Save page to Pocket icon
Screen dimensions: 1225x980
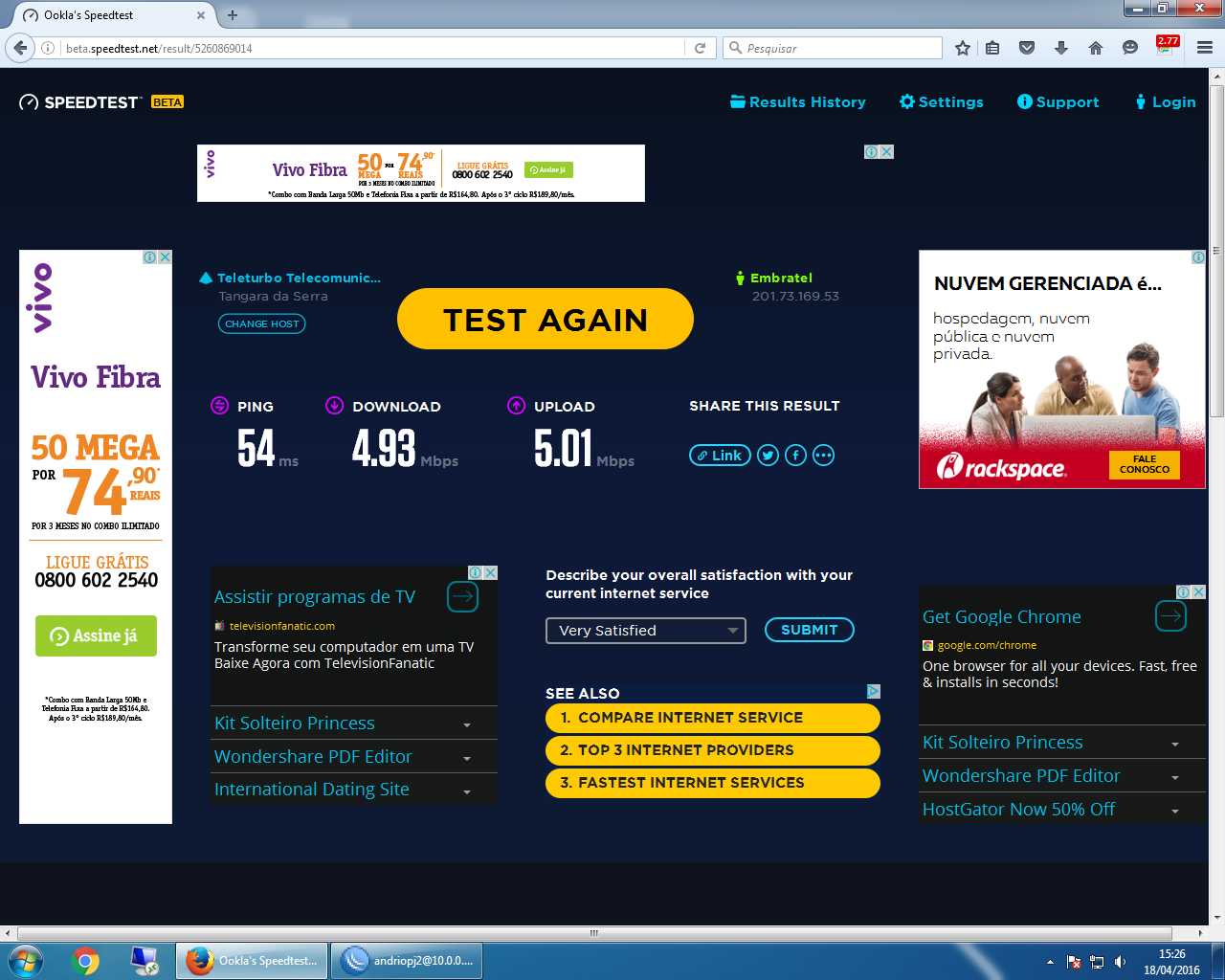(1027, 48)
